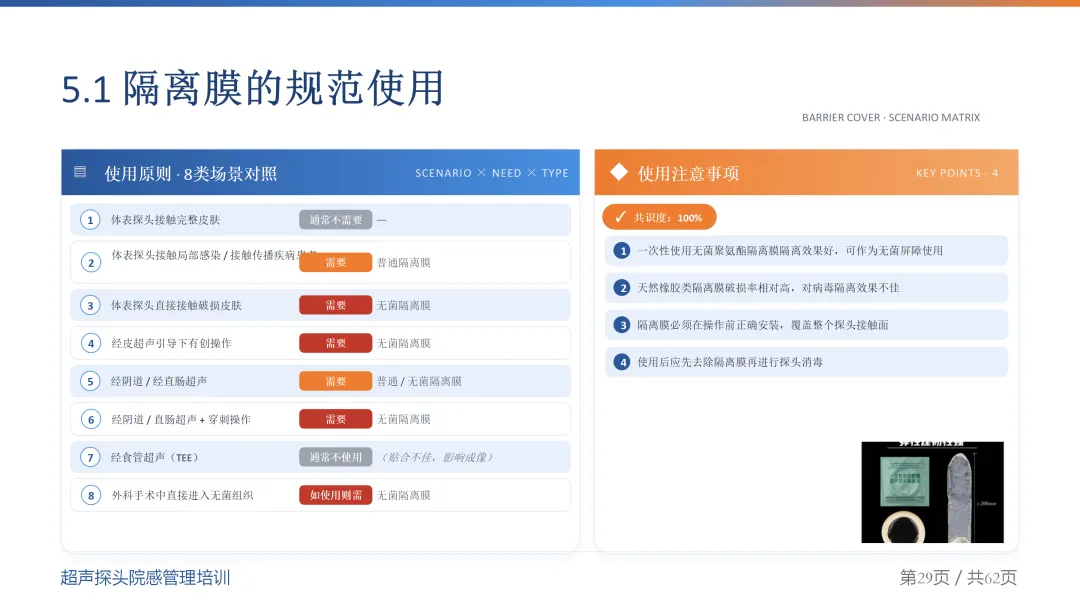Click the note 使用后应先去除隔离膜再进行探头消毒

point(729,362)
